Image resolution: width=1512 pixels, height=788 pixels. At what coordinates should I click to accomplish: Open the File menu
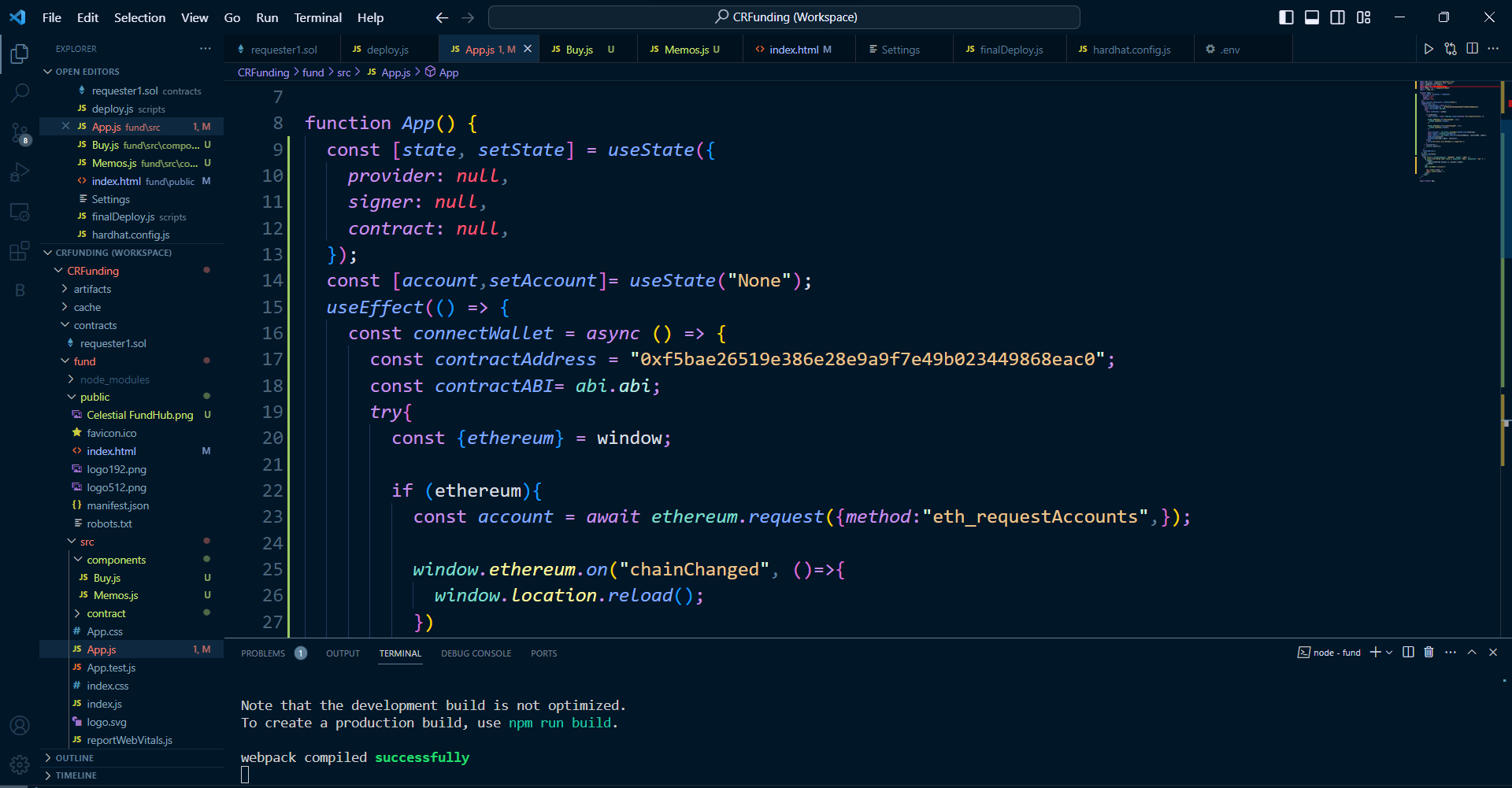pos(52,17)
